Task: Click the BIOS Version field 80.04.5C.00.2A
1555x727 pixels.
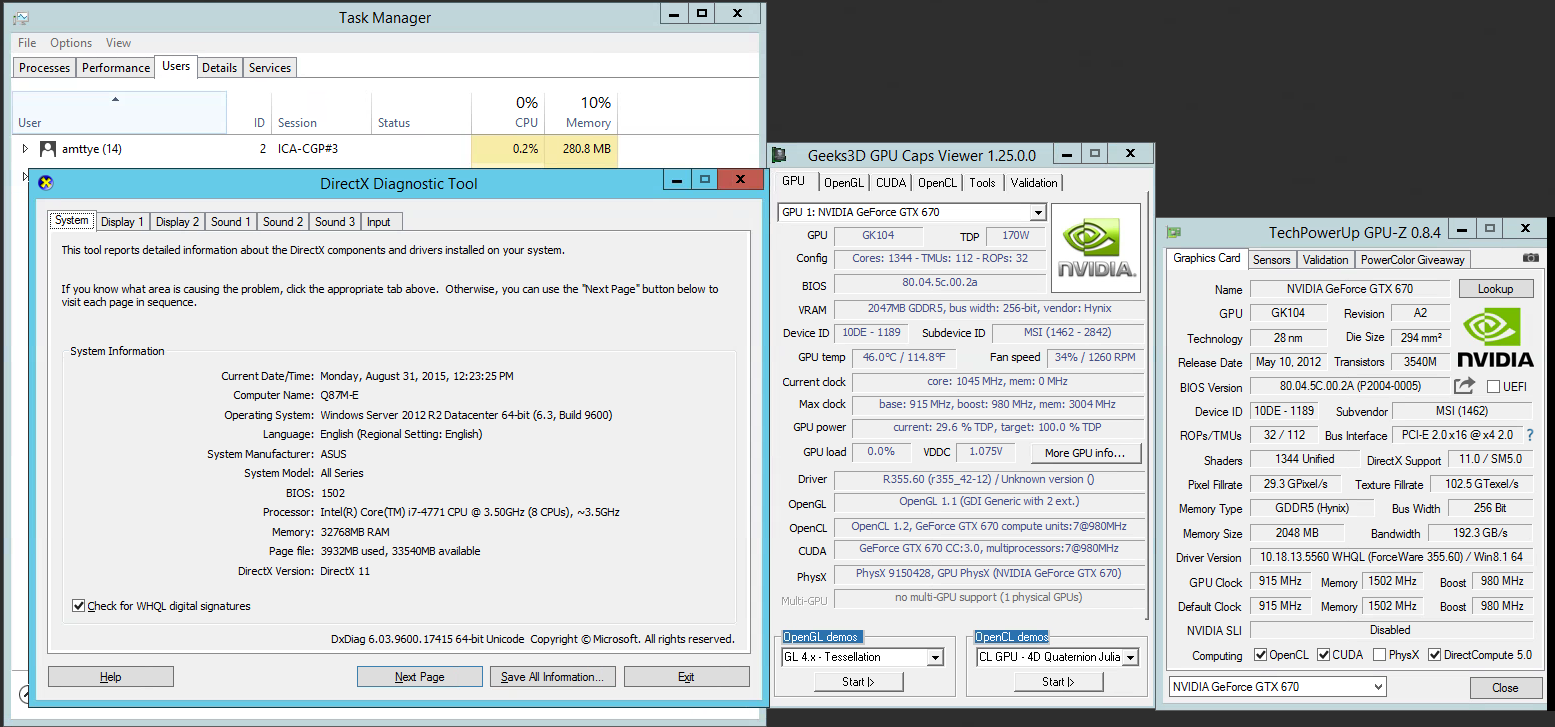Action: [x=1349, y=386]
